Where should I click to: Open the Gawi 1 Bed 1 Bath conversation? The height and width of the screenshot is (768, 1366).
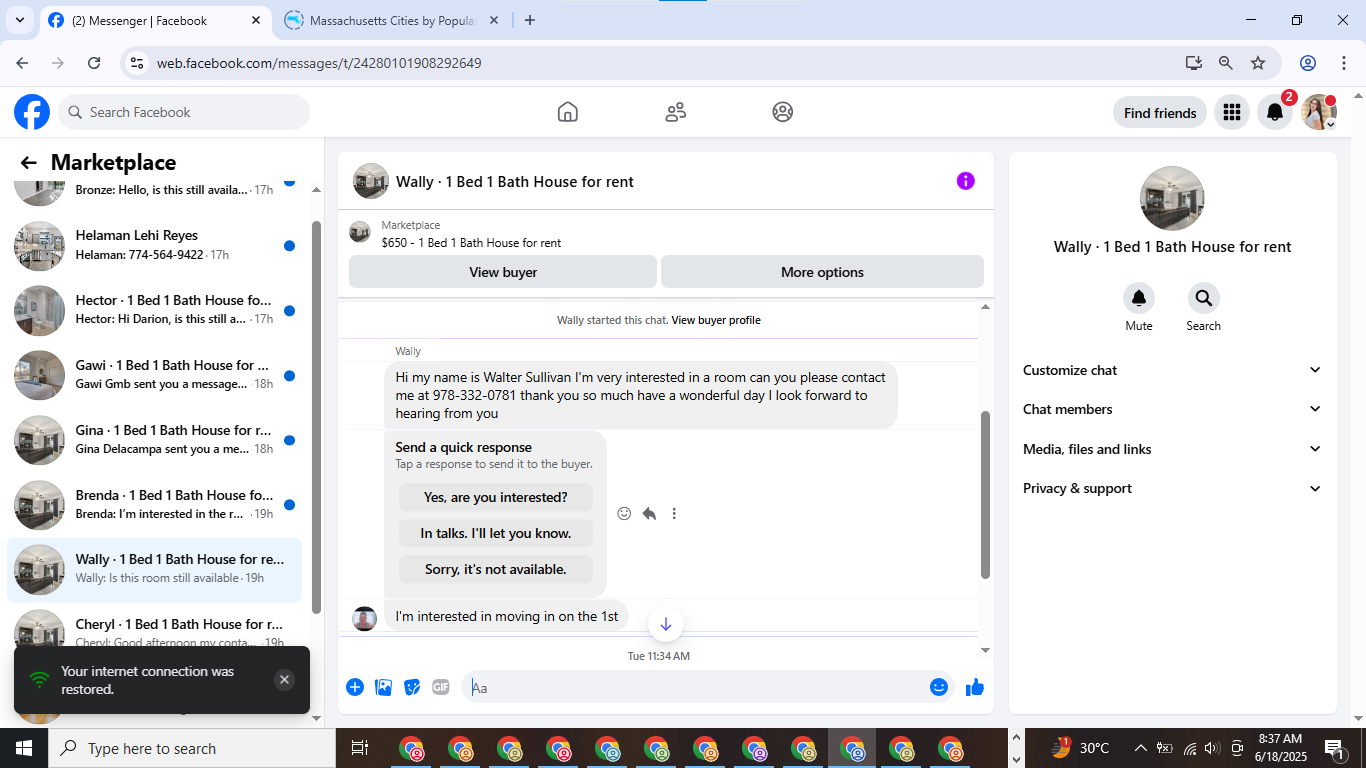pos(154,375)
